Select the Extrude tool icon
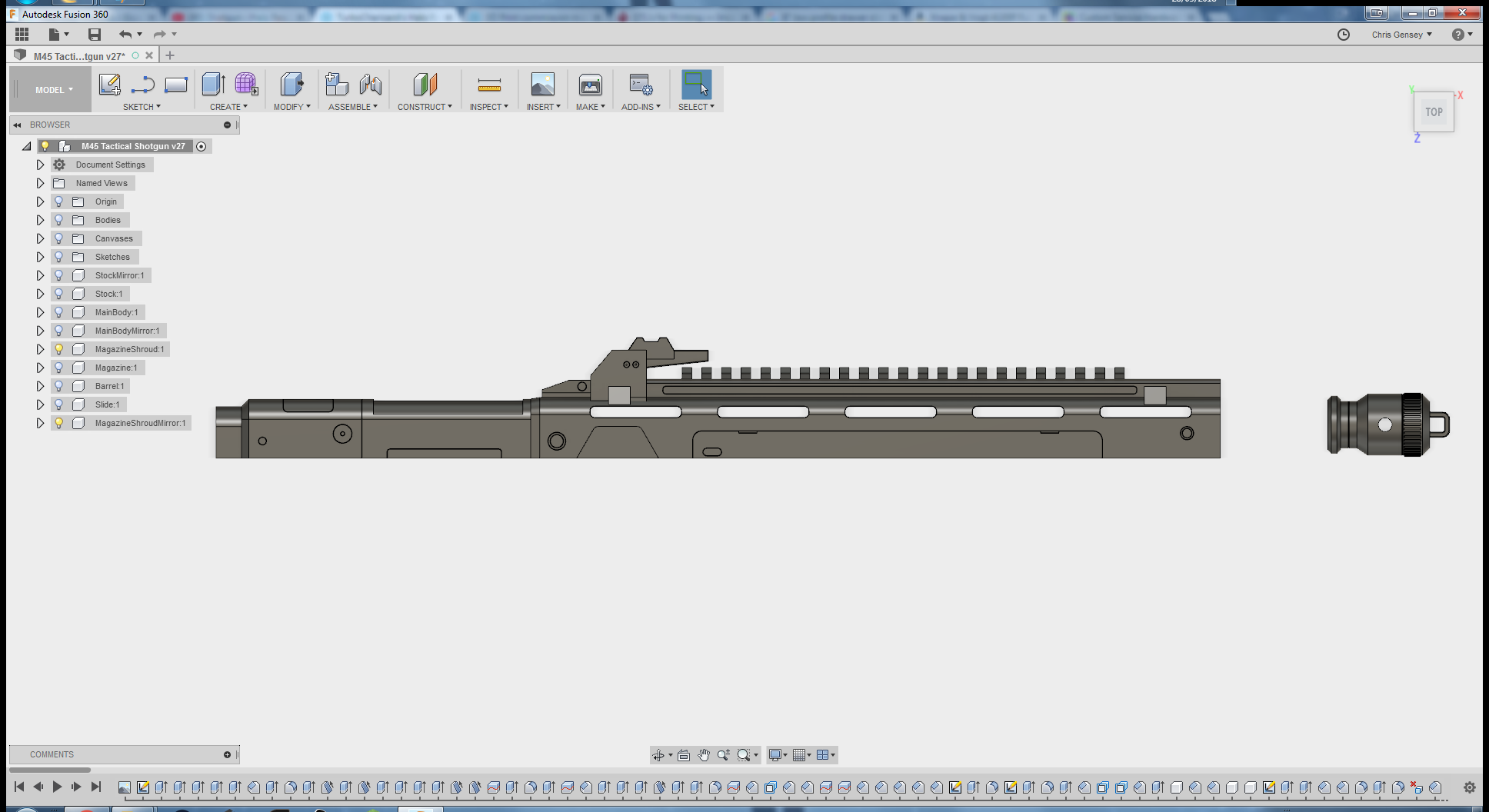 click(213, 85)
